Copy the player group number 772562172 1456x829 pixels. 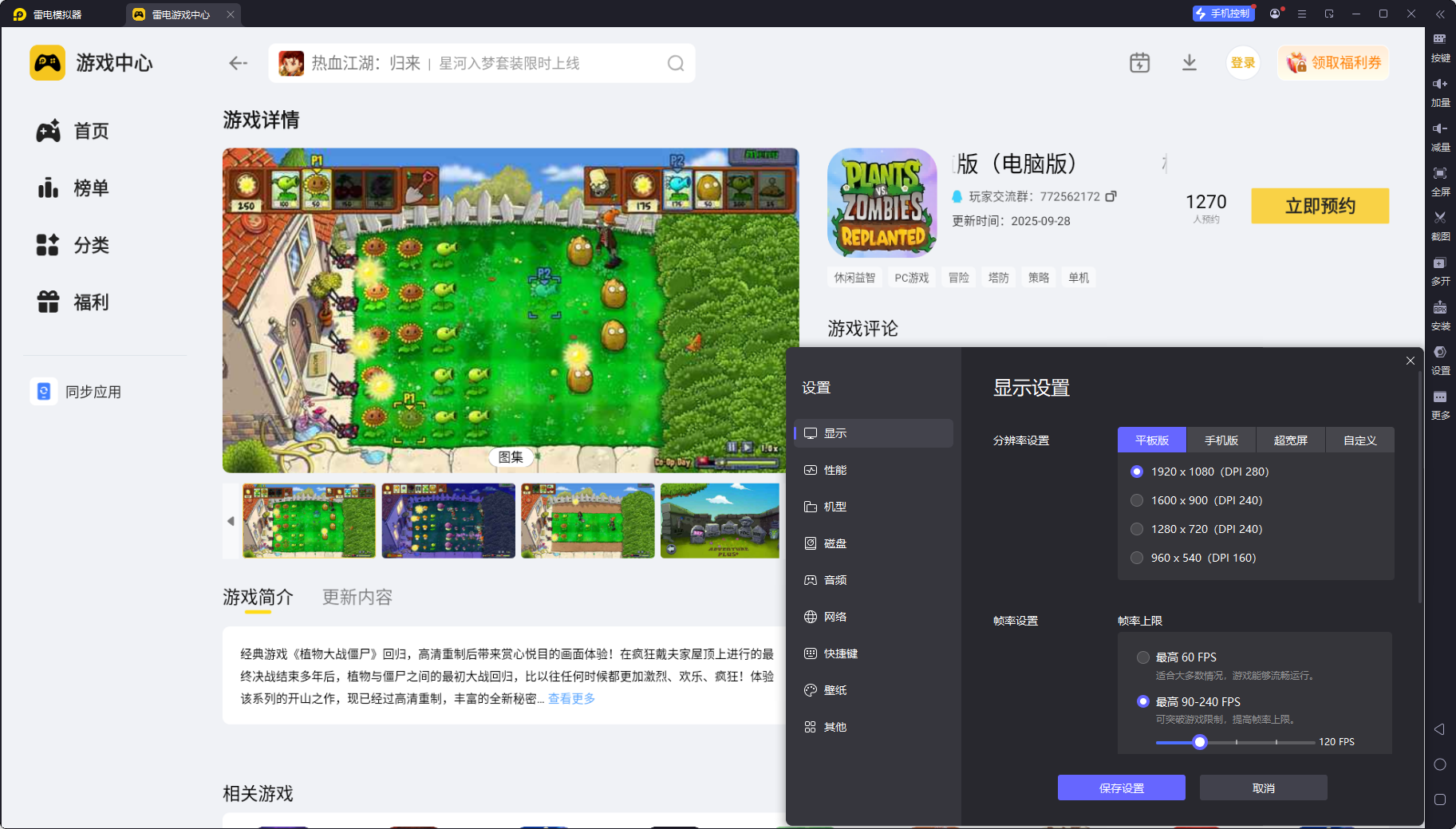pyautogui.click(x=1111, y=196)
